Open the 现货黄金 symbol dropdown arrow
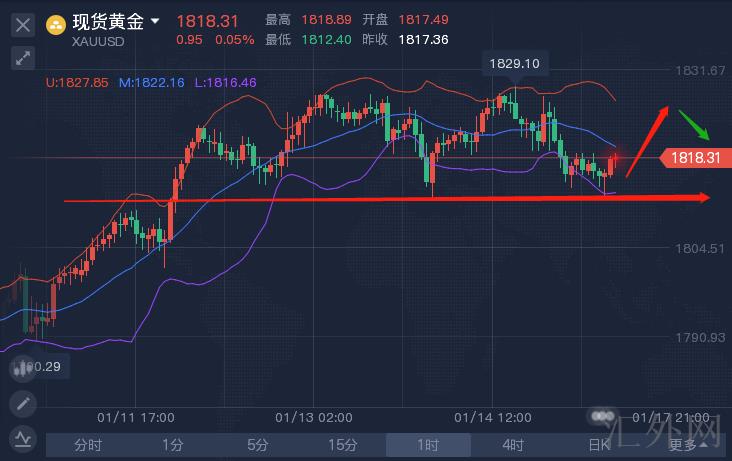Screen dimensions: 732x461 (155, 21)
